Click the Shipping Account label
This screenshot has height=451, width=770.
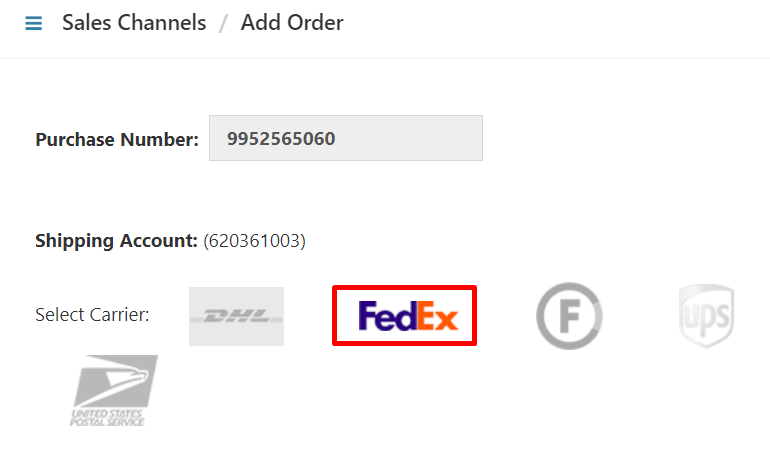tap(116, 240)
